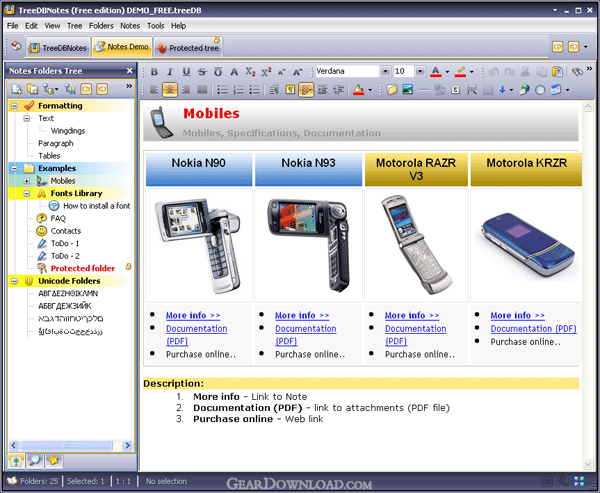Viewport: 600px width, 493px height.
Task: Toggle bold formatting
Action: click(154, 72)
